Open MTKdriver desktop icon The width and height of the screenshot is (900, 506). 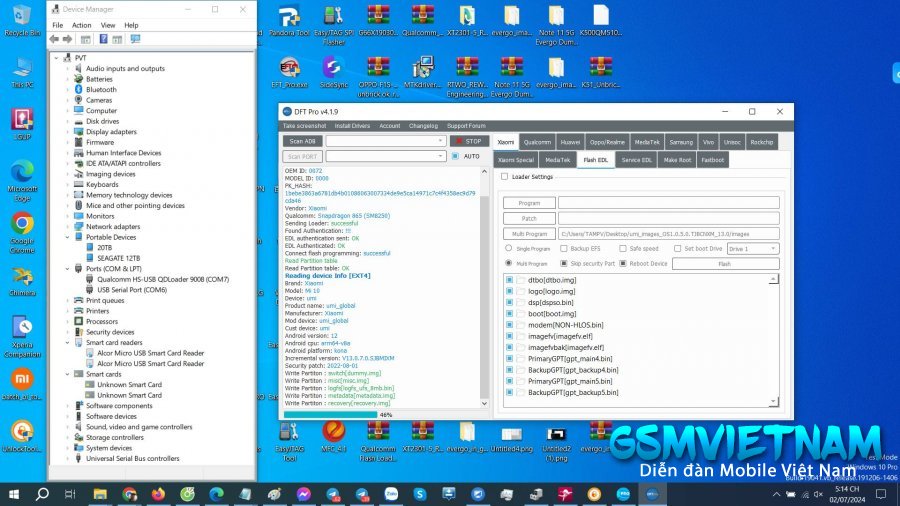click(x=422, y=72)
